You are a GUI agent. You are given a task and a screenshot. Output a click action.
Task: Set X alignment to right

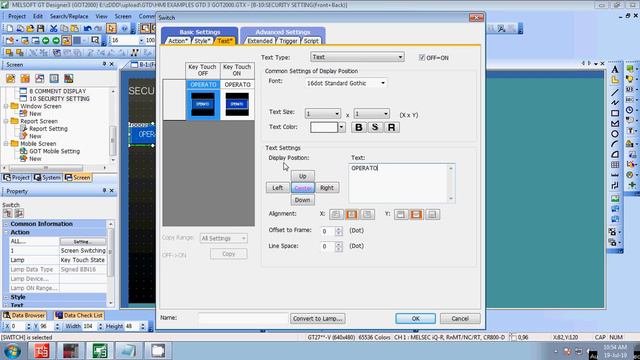[367, 214]
